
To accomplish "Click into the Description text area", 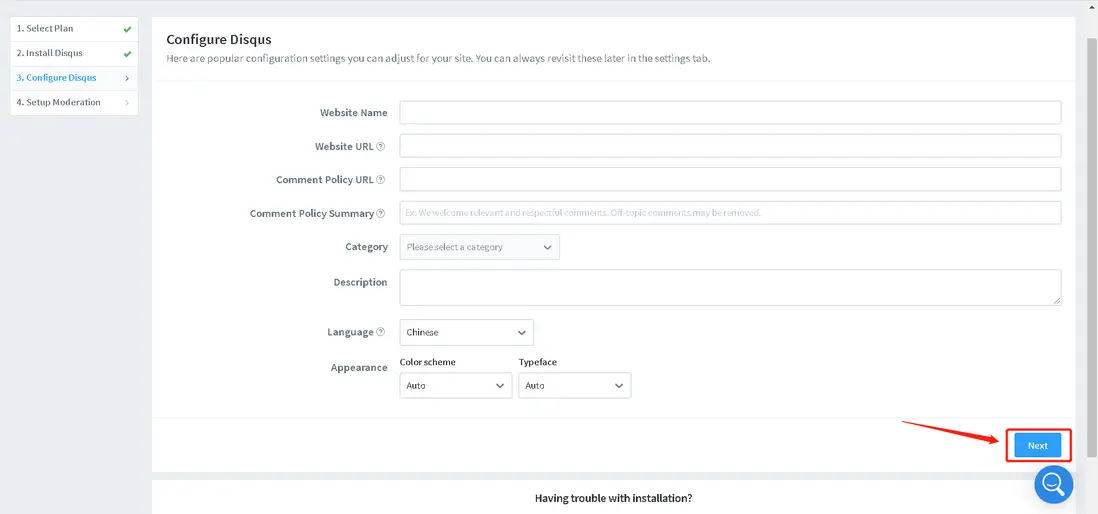I will click(x=730, y=287).
